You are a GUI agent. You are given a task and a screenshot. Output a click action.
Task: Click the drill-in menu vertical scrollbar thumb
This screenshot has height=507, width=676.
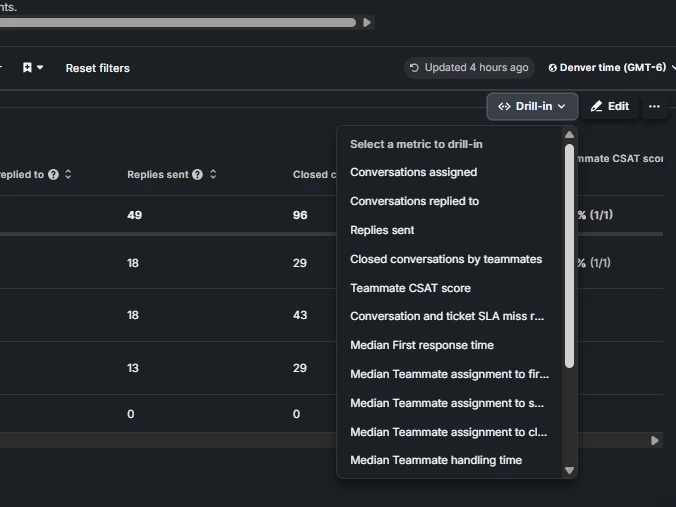tap(570, 256)
